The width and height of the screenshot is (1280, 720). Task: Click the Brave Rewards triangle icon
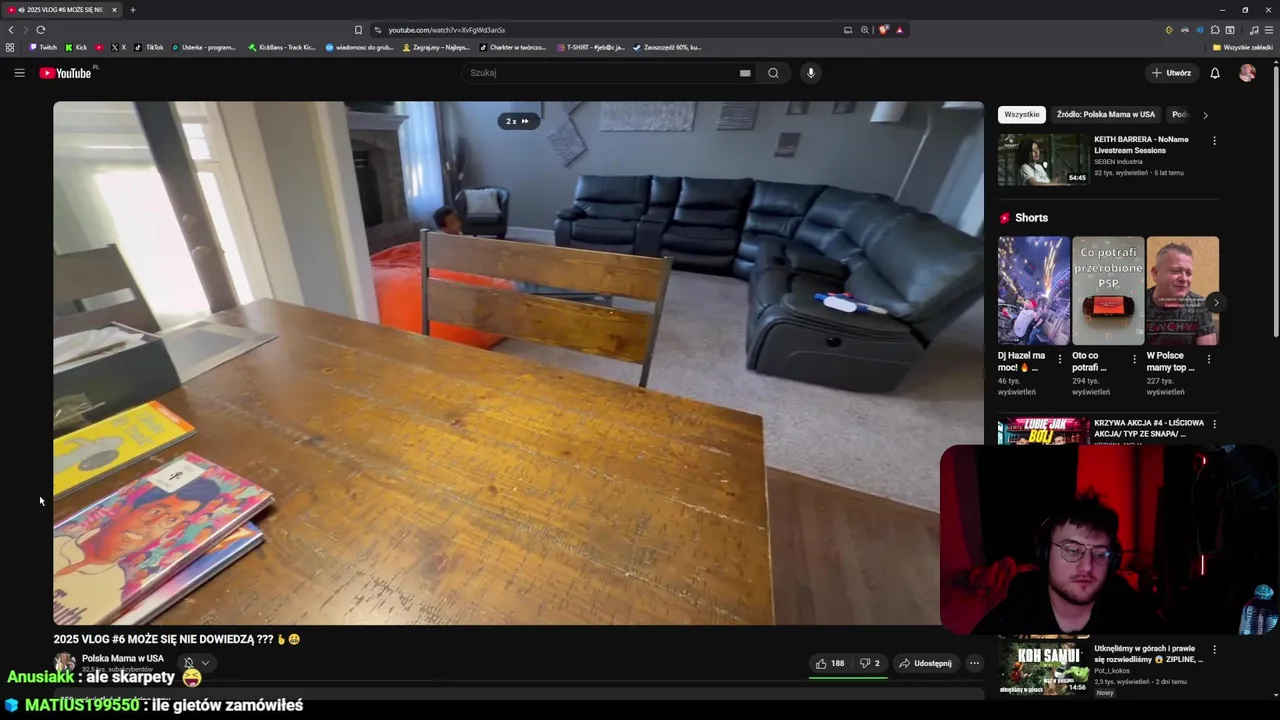pos(899,30)
